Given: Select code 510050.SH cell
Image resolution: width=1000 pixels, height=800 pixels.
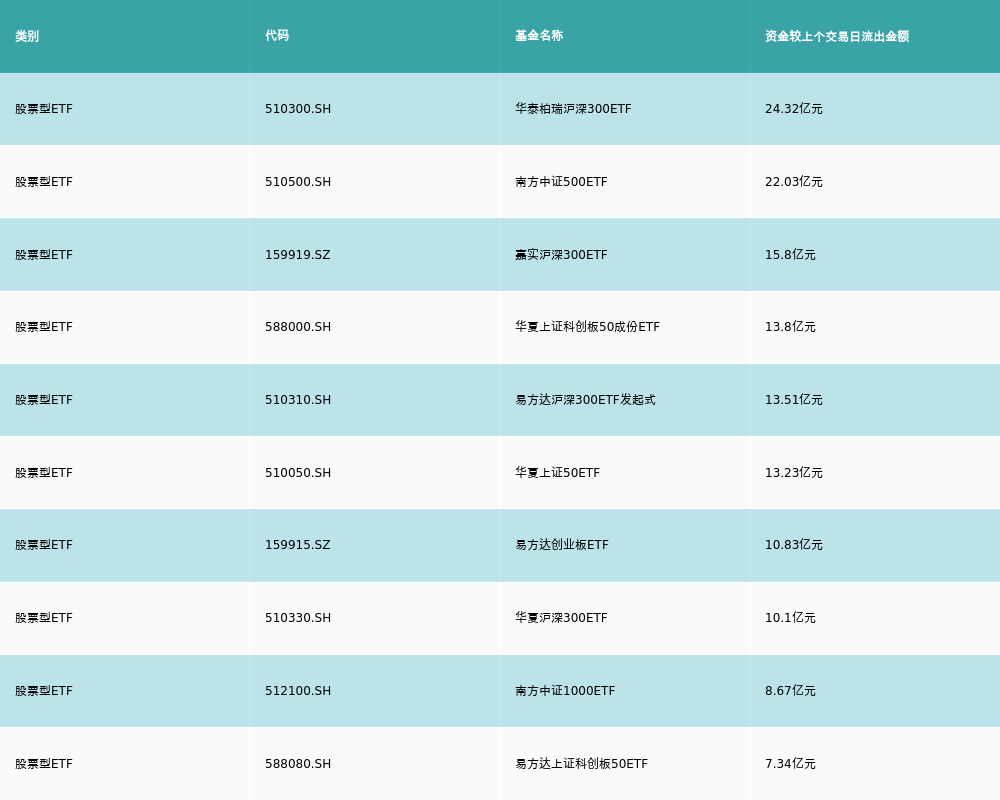Looking at the screenshot, I should coord(298,473).
